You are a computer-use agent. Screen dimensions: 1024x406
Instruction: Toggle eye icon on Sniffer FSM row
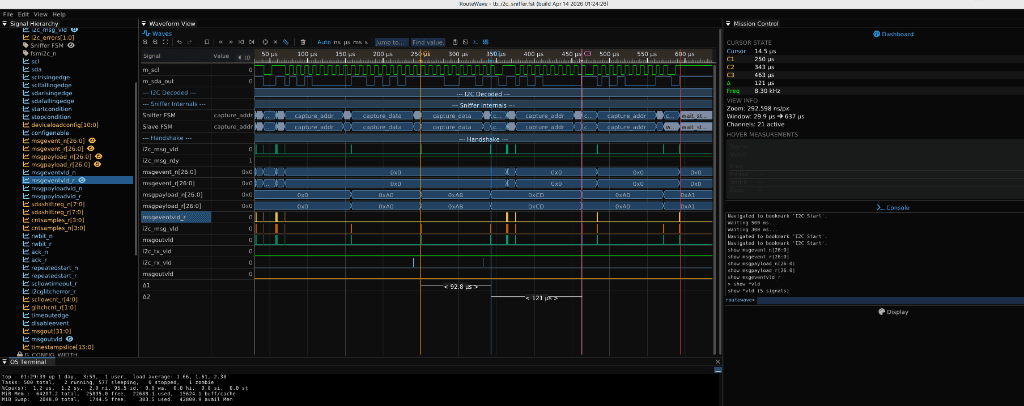coord(71,46)
